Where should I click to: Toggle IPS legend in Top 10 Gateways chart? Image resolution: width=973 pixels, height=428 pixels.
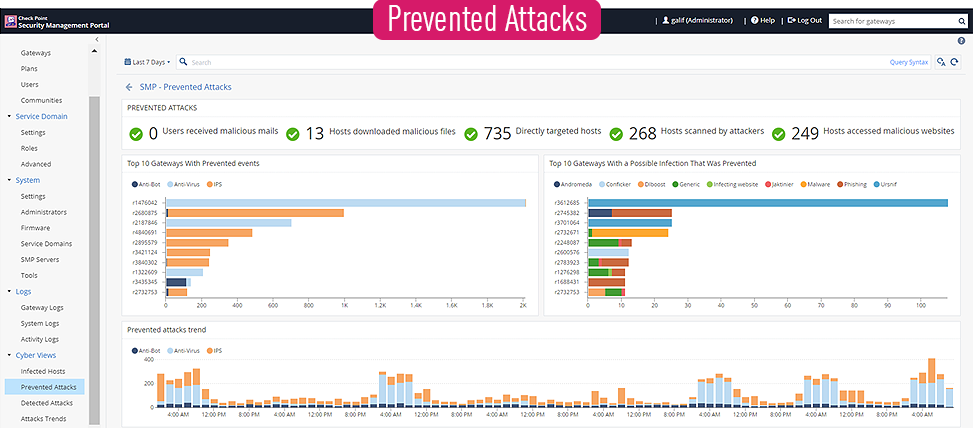coord(213,184)
